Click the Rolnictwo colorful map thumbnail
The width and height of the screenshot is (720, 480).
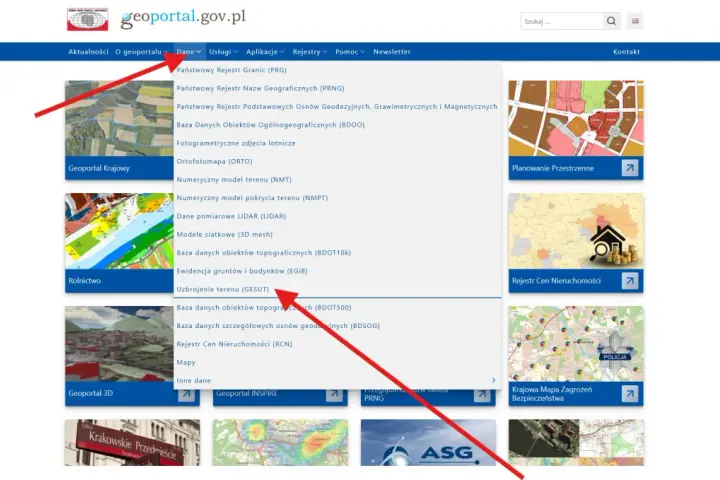(x=119, y=231)
